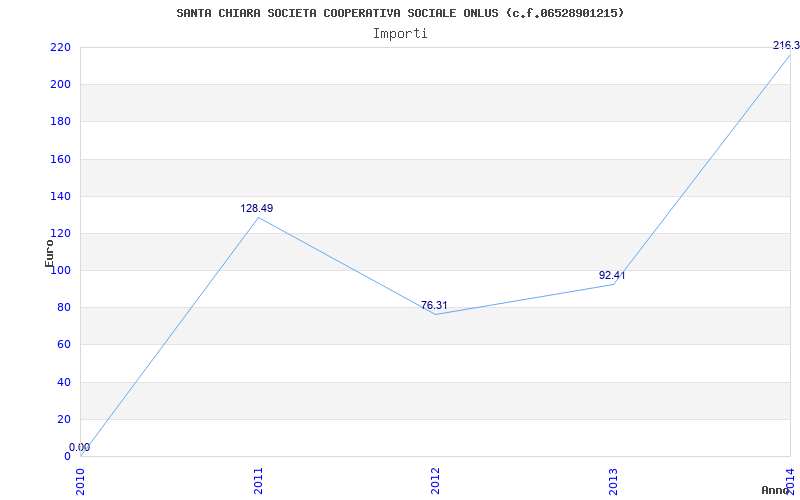Image resolution: width=800 pixels, height=500 pixels.
Task: Click the 220 y-axis tick label
Action: pyautogui.click(x=60, y=47)
